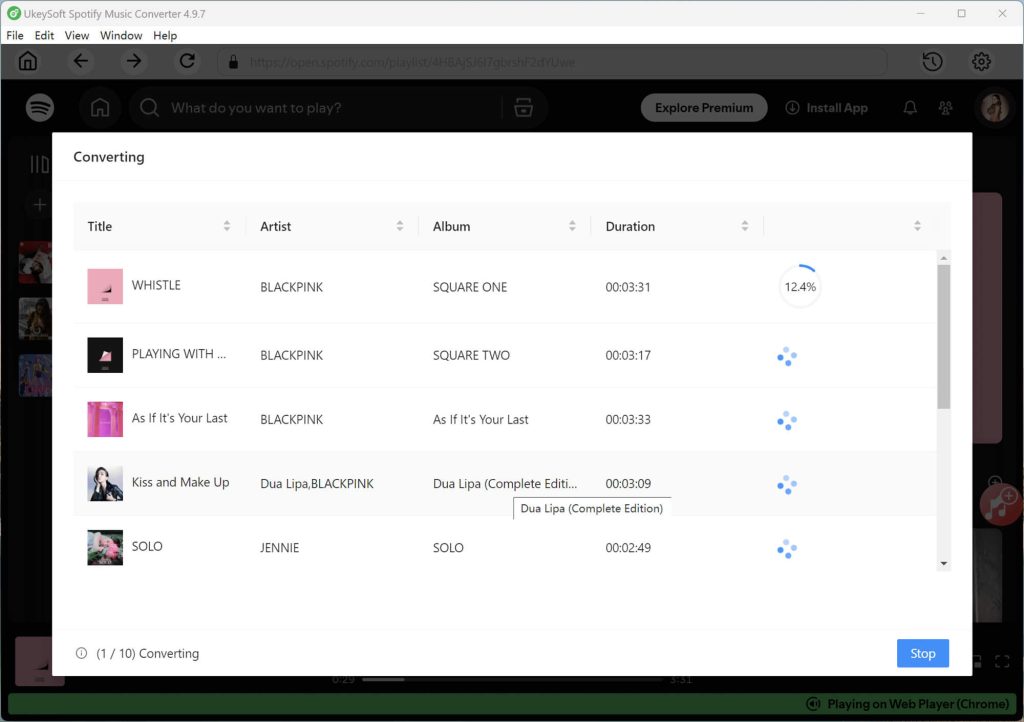Click the Stop button to halt conversion
This screenshot has height=722, width=1024.
point(922,653)
